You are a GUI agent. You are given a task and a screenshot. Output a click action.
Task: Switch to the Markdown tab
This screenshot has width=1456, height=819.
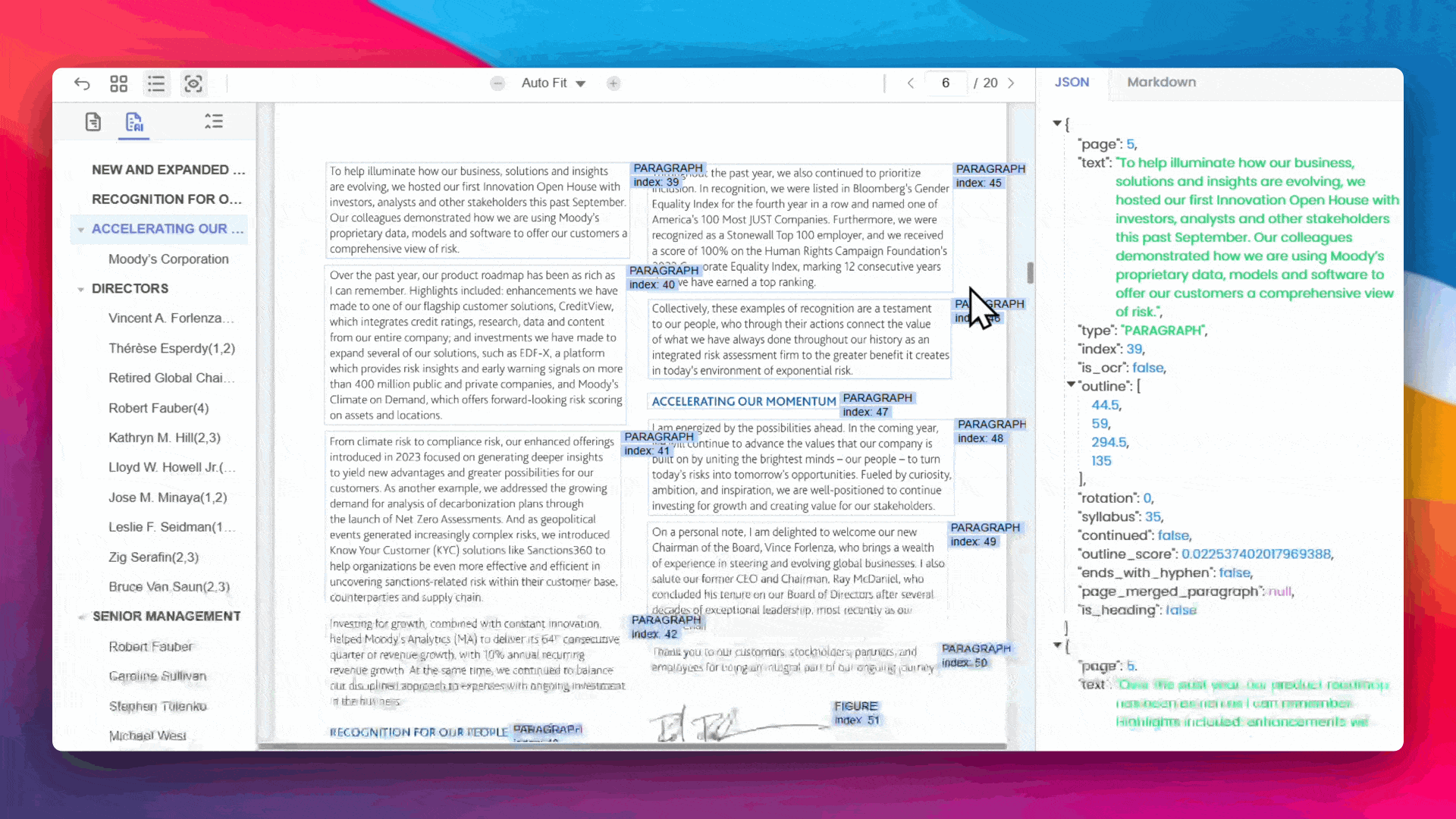point(1161,81)
